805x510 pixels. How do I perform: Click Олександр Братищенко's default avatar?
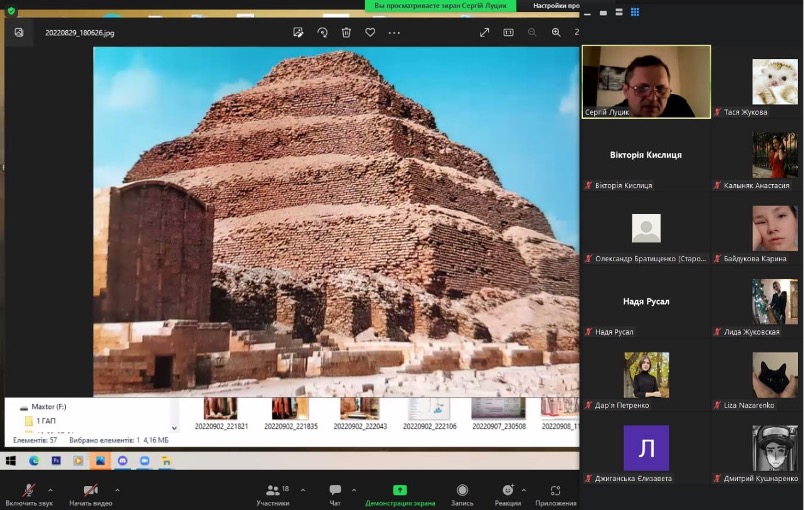(x=646, y=228)
